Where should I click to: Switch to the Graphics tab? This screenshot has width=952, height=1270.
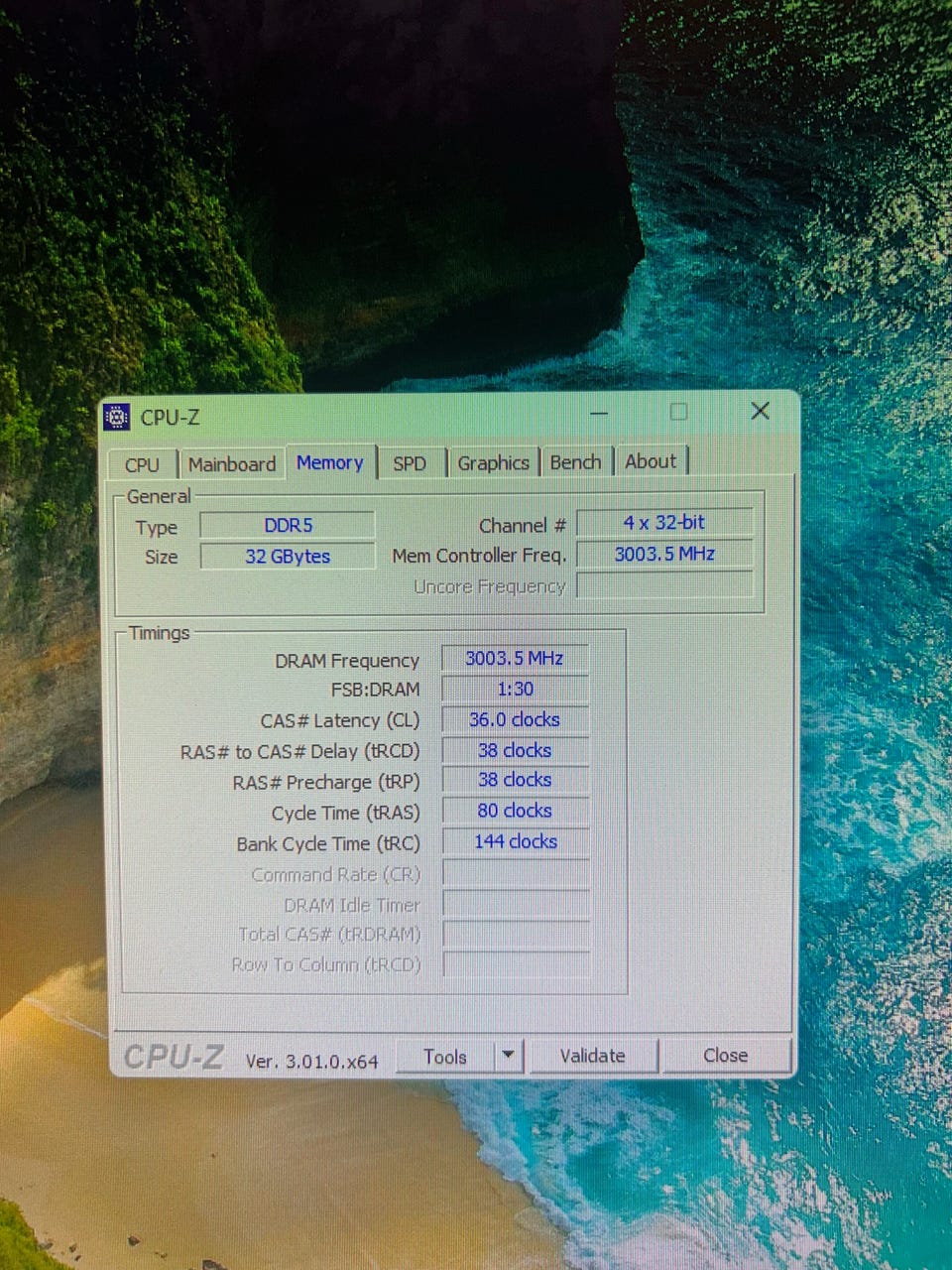(493, 463)
